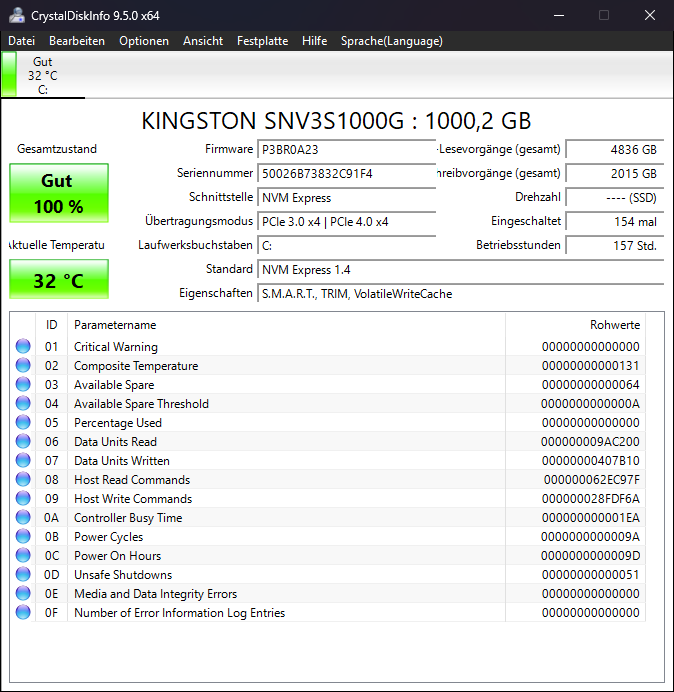Click the Schreibvorgänge value 2015 GB
The height and width of the screenshot is (692, 674).
[x=614, y=173]
